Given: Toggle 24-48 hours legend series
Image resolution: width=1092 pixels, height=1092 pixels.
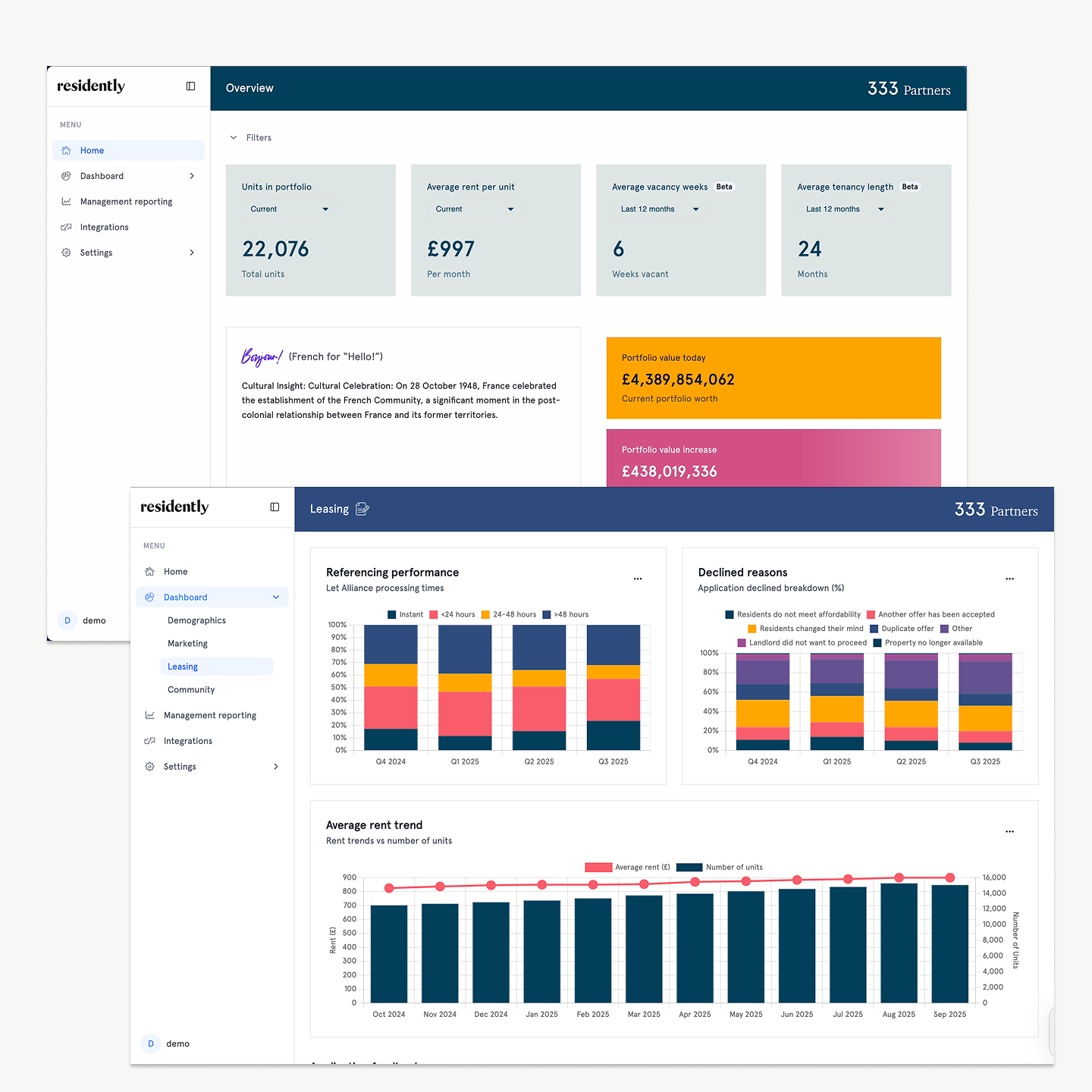Looking at the screenshot, I should pos(509,615).
